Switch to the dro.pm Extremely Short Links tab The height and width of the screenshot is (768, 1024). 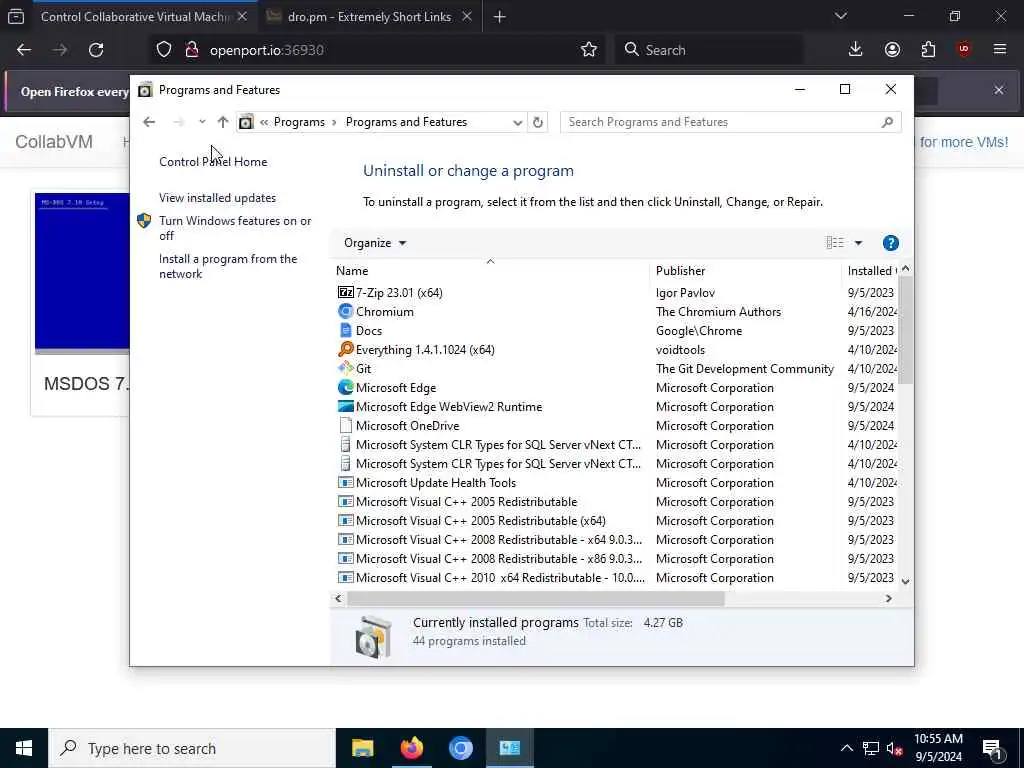(370, 17)
